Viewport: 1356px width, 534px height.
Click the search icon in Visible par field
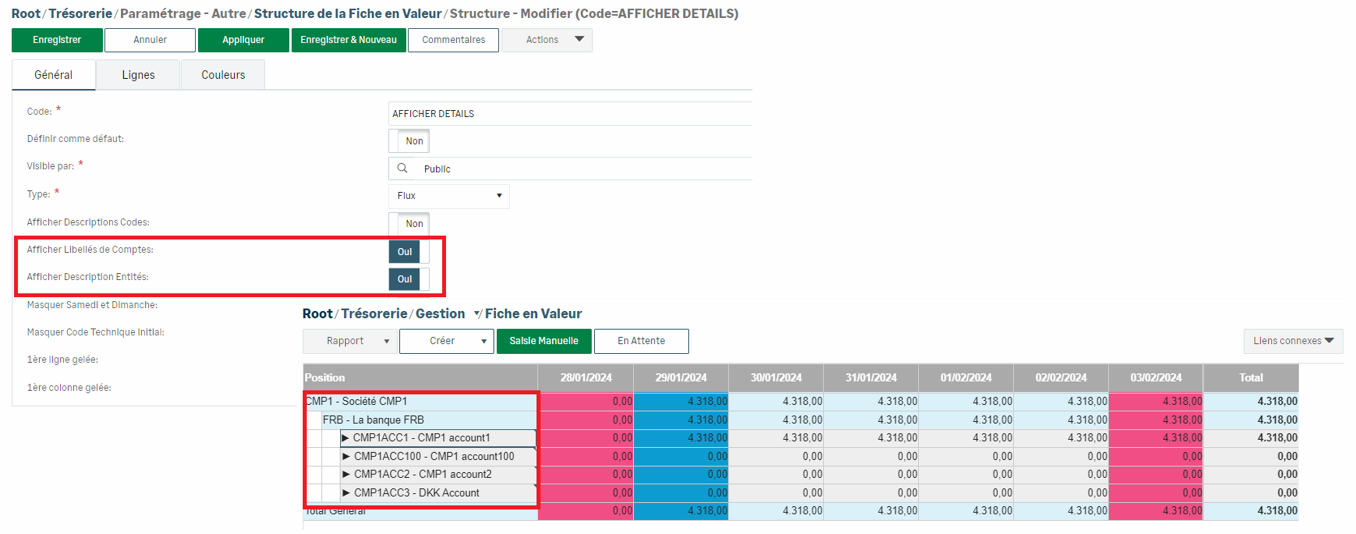click(x=402, y=169)
